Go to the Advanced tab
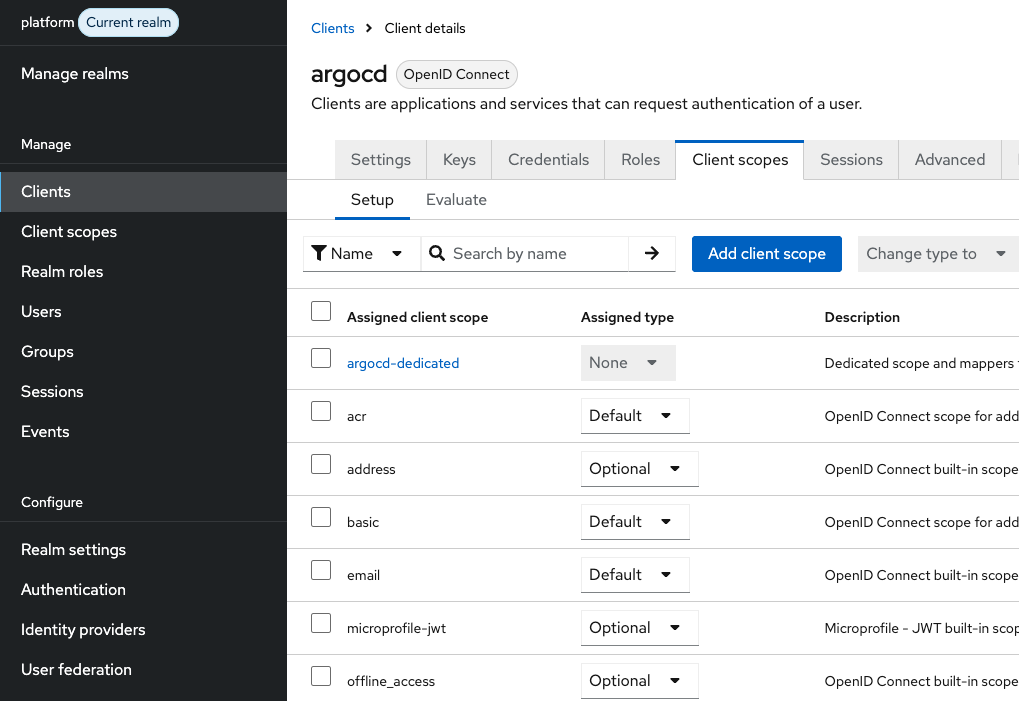 (x=949, y=160)
